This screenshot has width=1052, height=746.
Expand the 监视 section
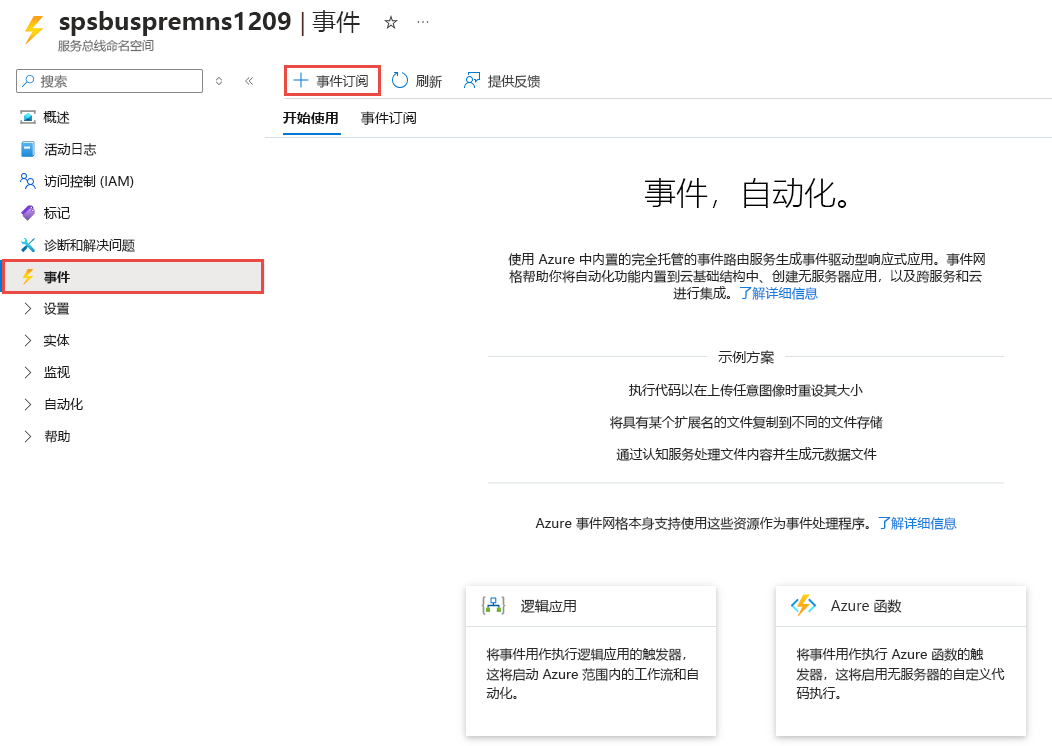point(28,372)
